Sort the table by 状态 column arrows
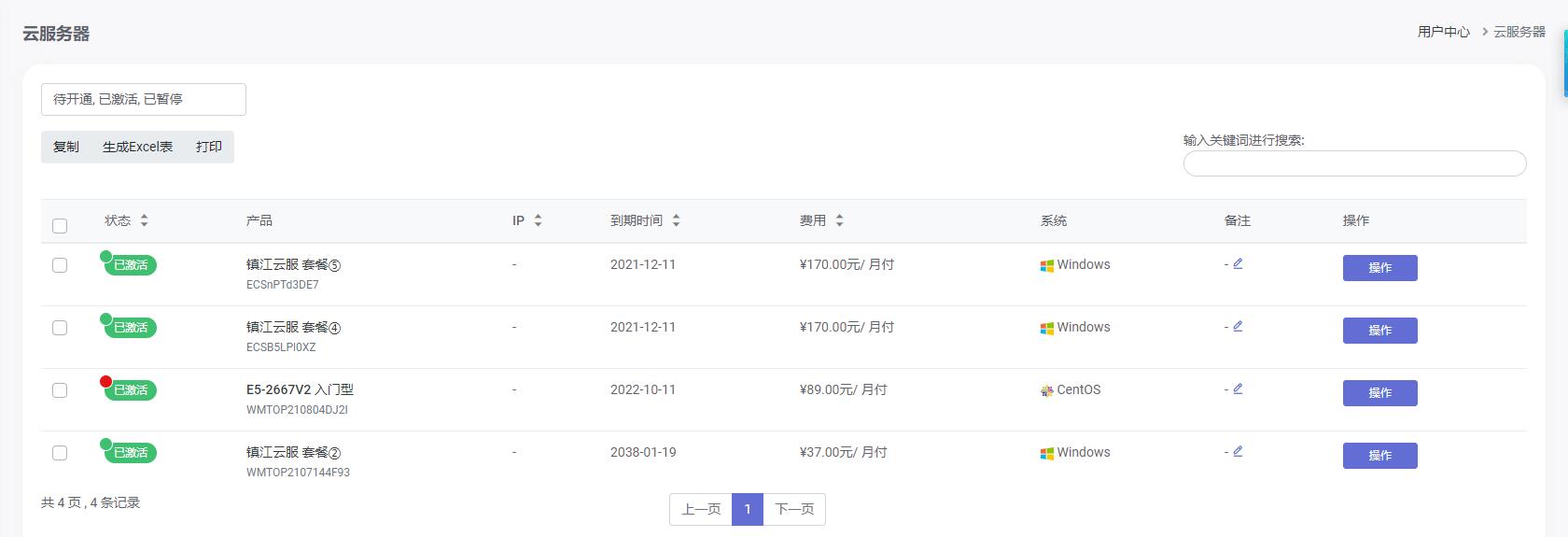 click(144, 220)
